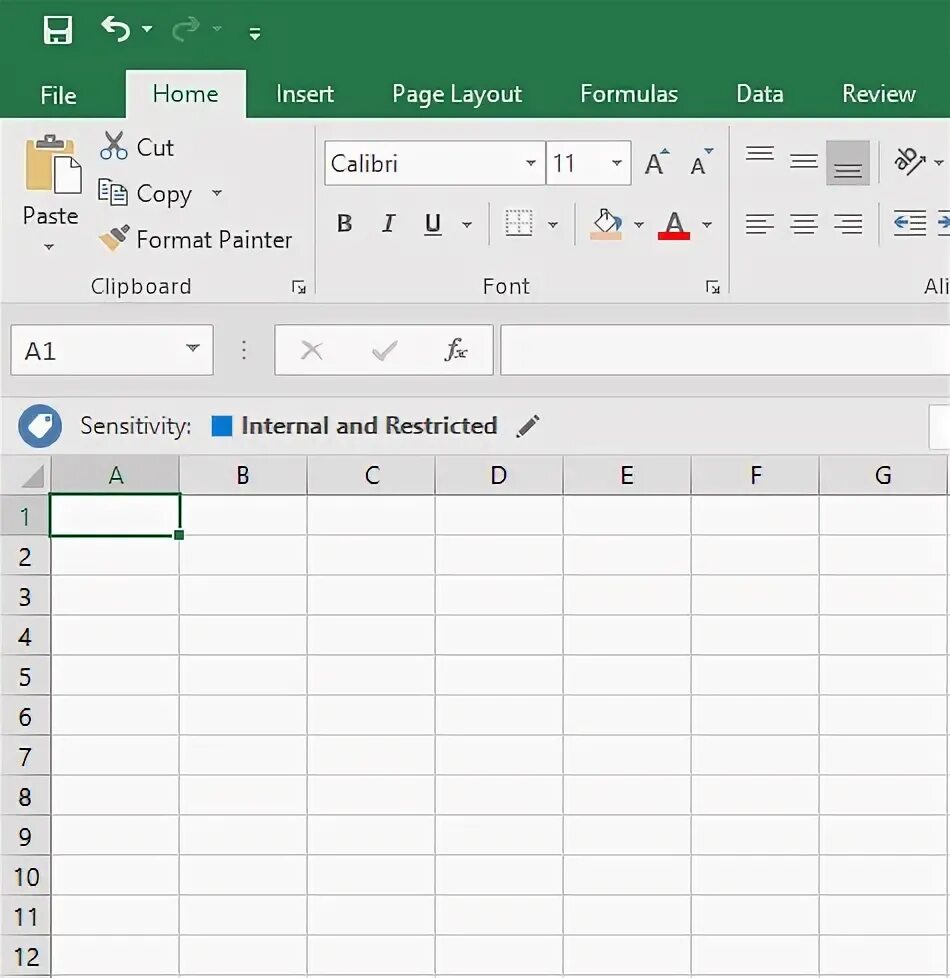This screenshot has height=978, width=950.
Task: Toggle bold formatting
Action: click(x=344, y=223)
